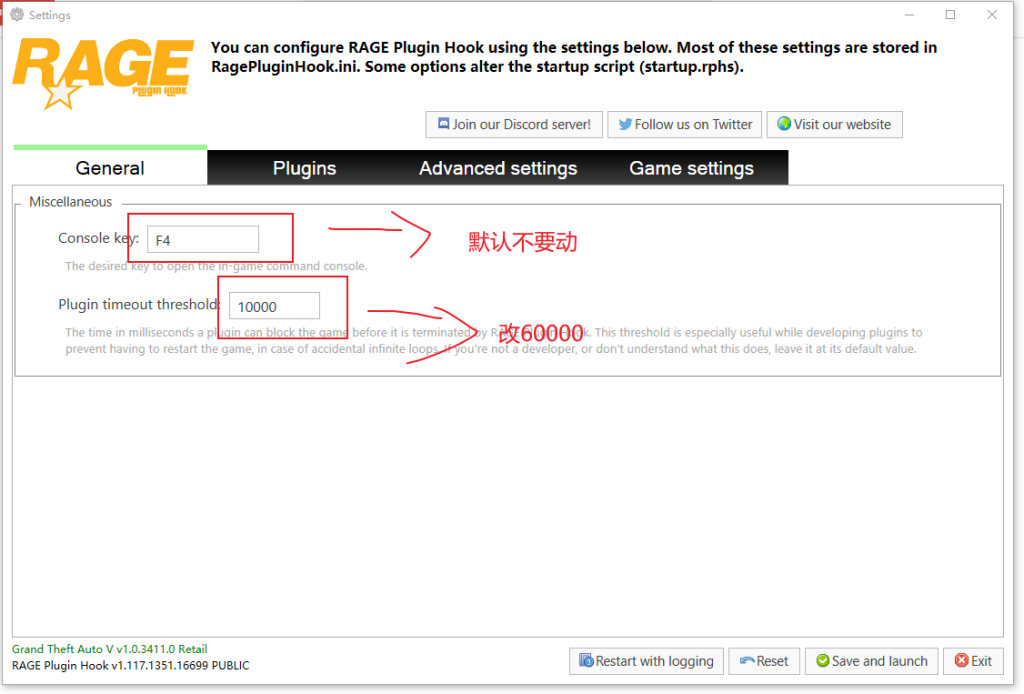Image resolution: width=1024 pixels, height=694 pixels.
Task: Click the Plugin timeout threshold field
Action: click(274, 306)
